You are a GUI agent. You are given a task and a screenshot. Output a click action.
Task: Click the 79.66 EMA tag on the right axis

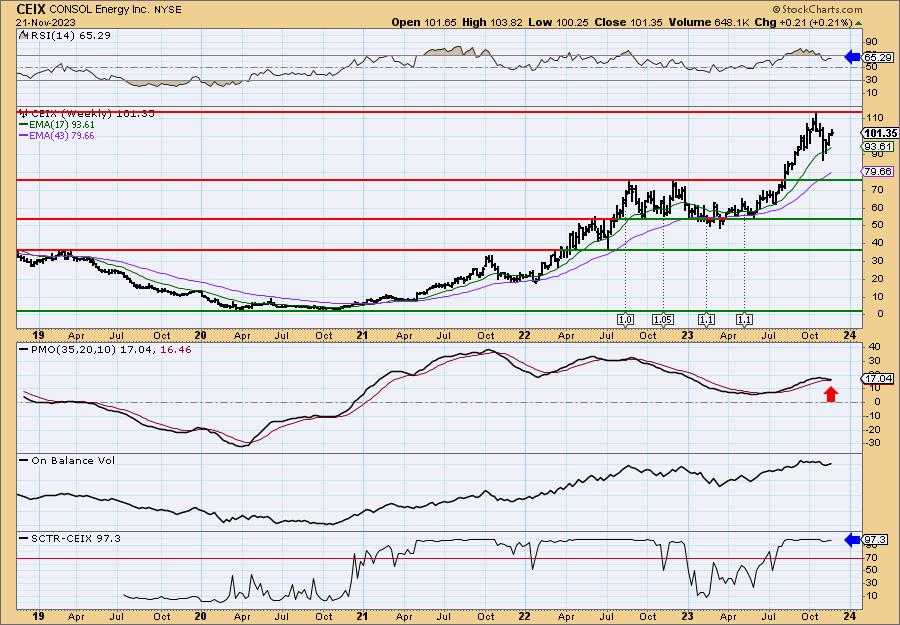pos(879,172)
